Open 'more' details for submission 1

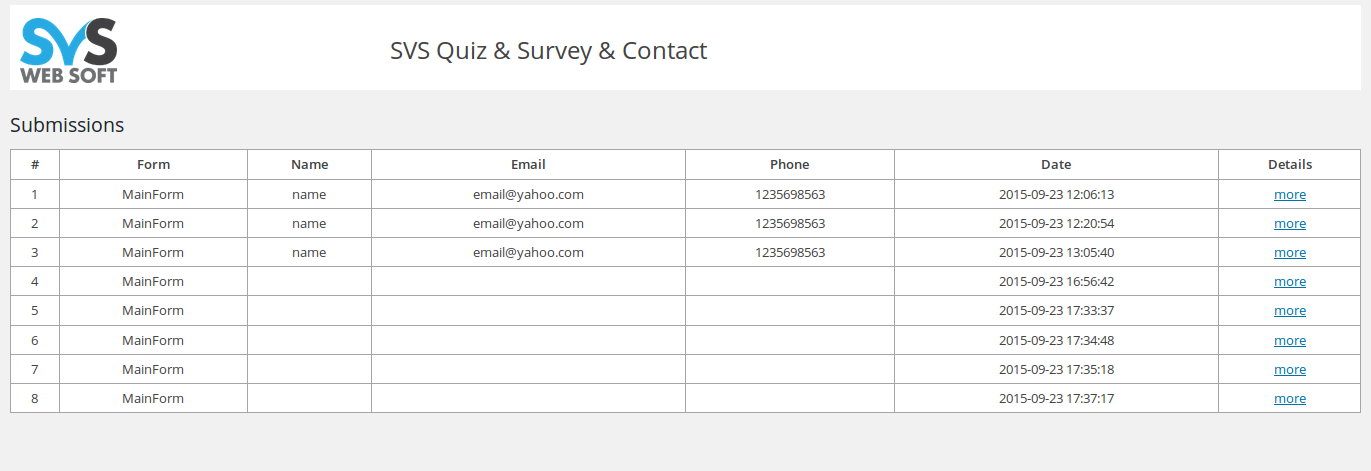click(1289, 195)
